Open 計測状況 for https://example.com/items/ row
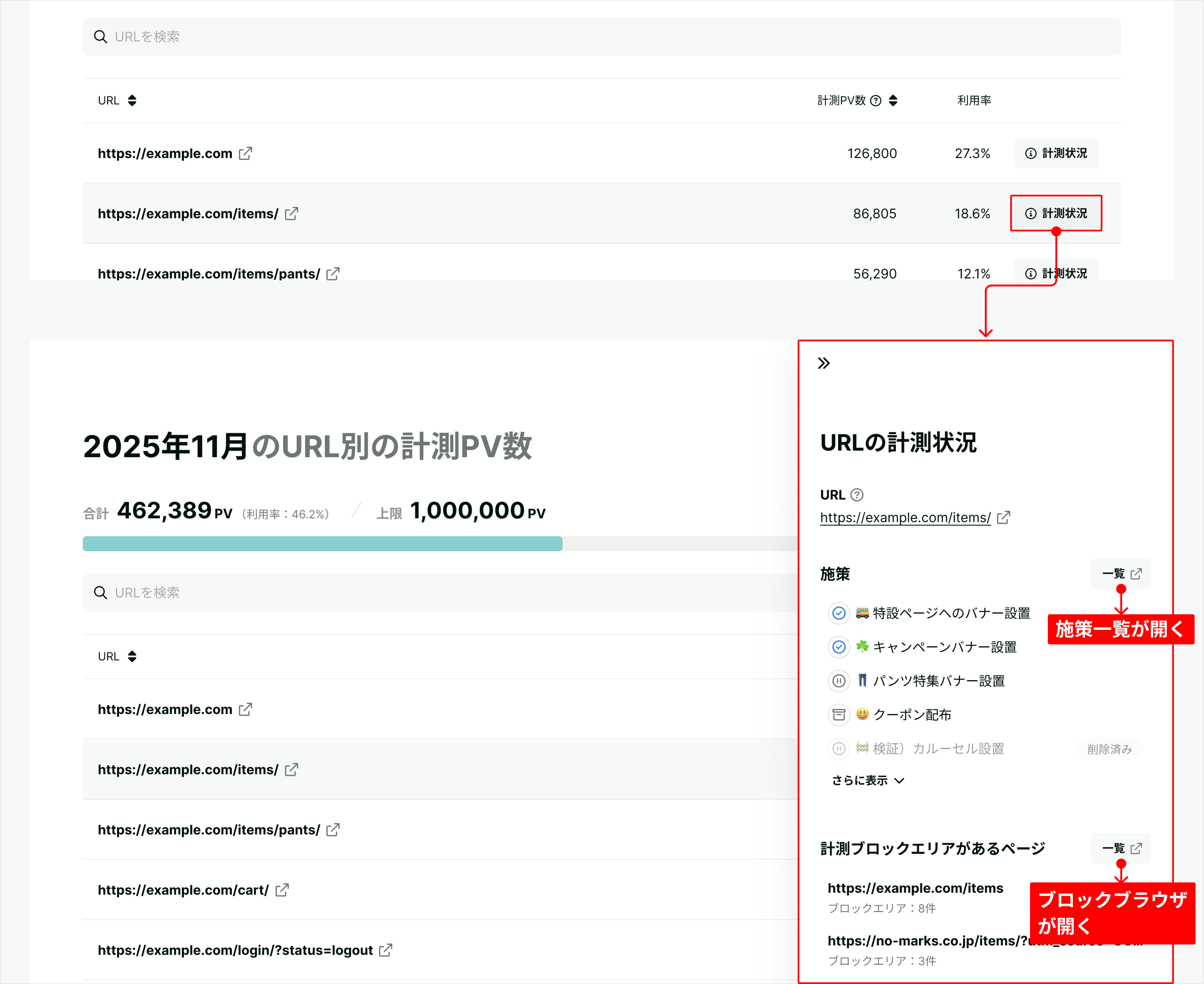The height and width of the screenshot is (984, 1204). (1055, 213)
